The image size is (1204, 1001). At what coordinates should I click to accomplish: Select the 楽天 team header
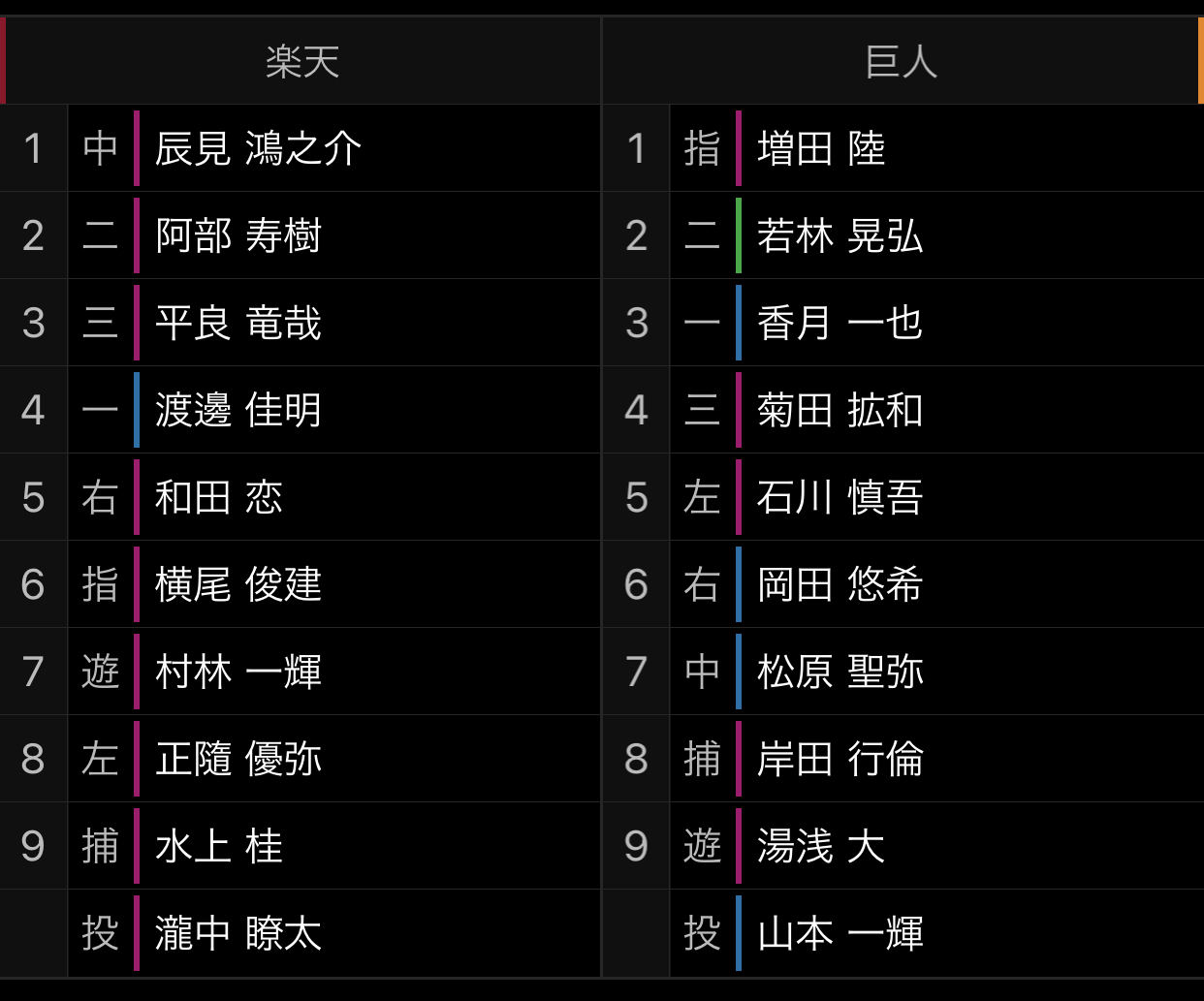[301, 61]
